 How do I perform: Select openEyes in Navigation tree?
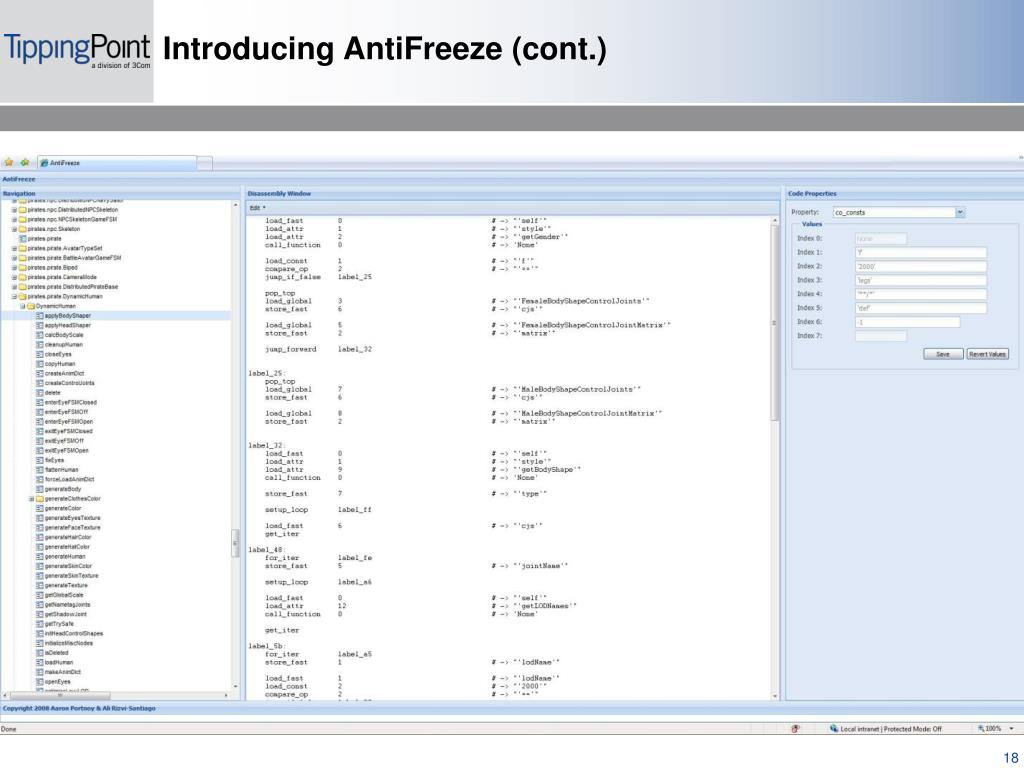click(x=57, y=682)
